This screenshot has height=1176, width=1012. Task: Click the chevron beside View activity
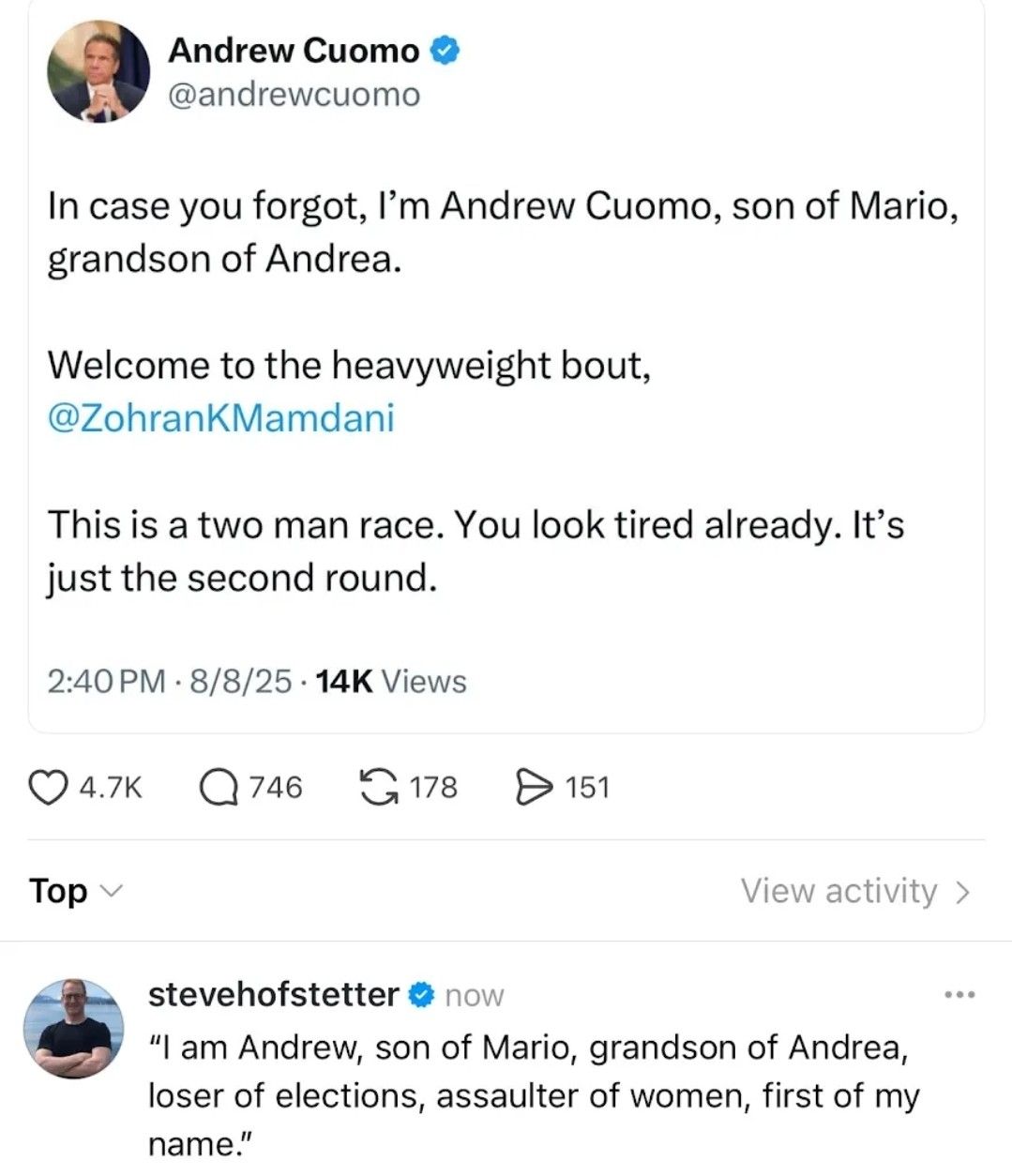(x=962, y=892)
